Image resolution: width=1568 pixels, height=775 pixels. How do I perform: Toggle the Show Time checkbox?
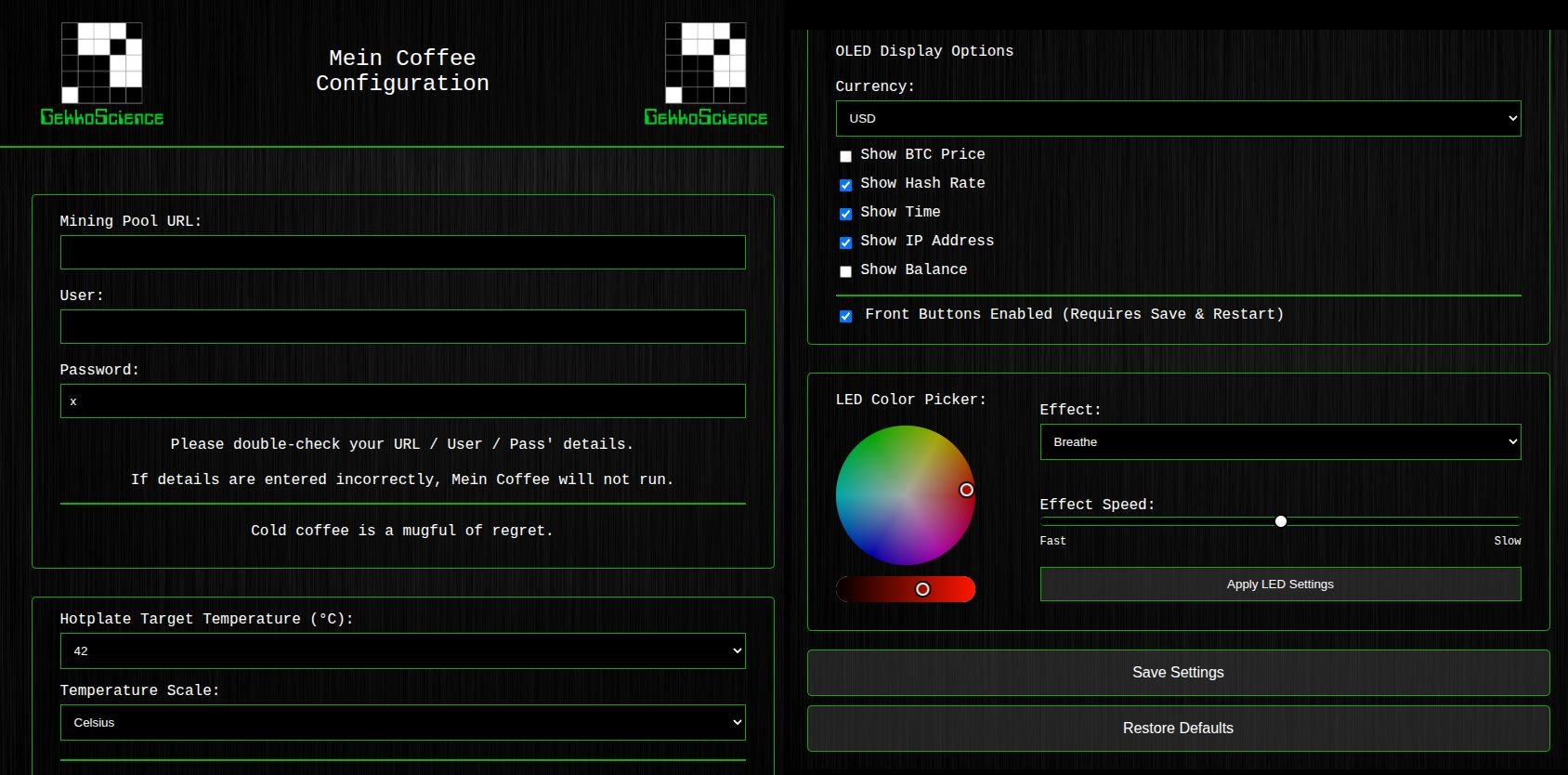[845, 214]
